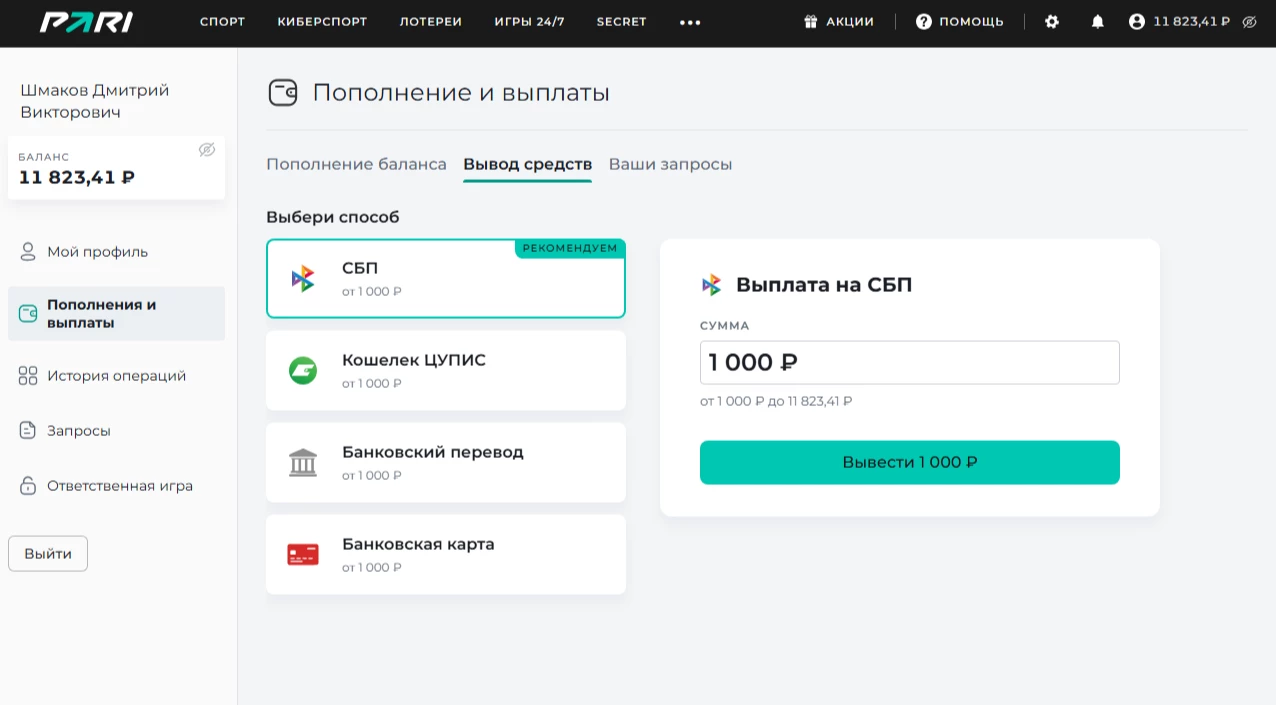Viewport: 1276px width, 705px height.
Task: Click the Сумма amount input field
Action: pyautogui.click(x=909, y=363)
